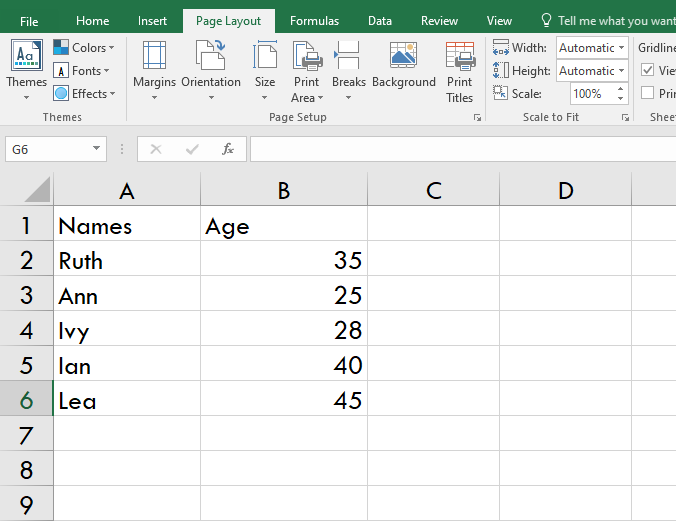Screen dimensions: 676x521
Task: Select the cell containing Ruth
Action: point(127,260)
